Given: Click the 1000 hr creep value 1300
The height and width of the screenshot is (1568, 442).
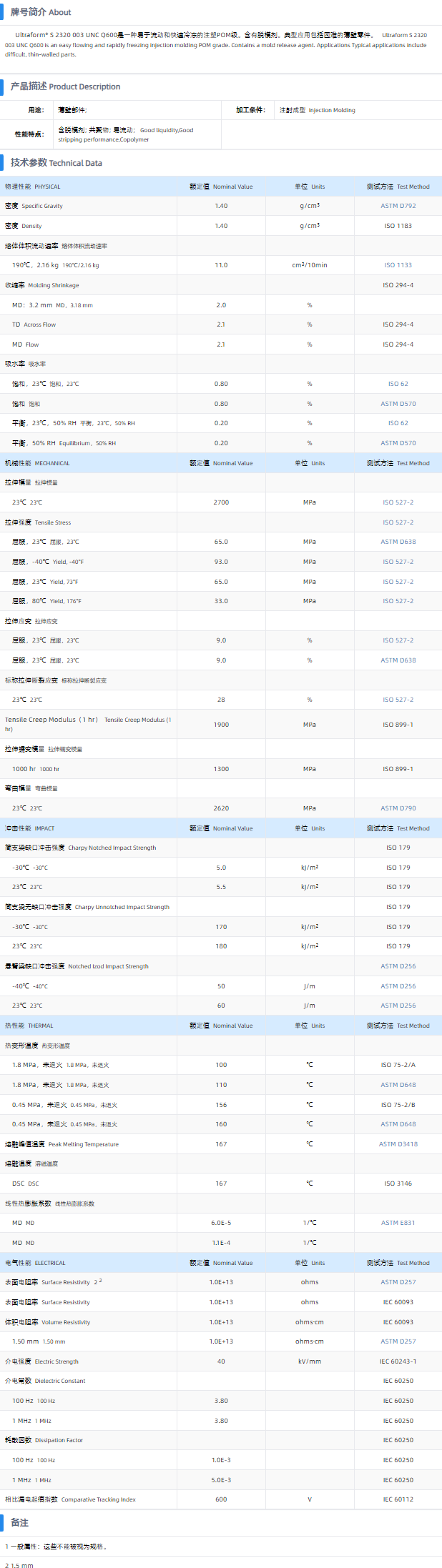Looking at the screenshot, I should coord(221,769).
